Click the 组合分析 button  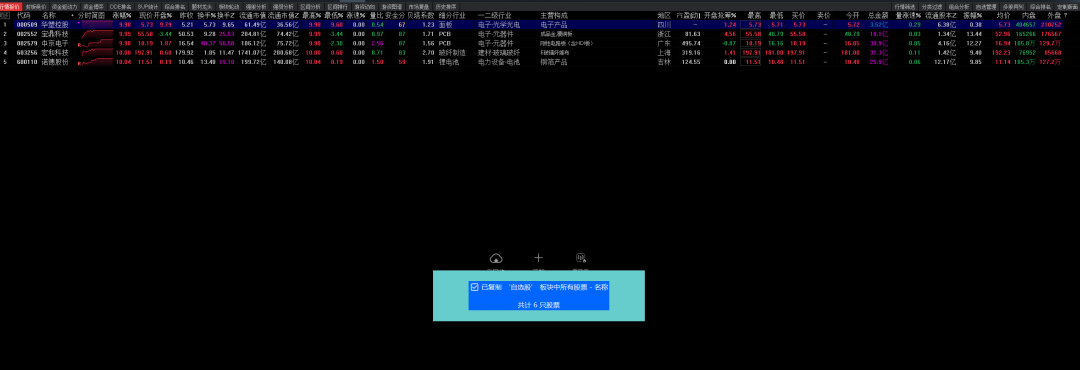click(x=959, y=6)
